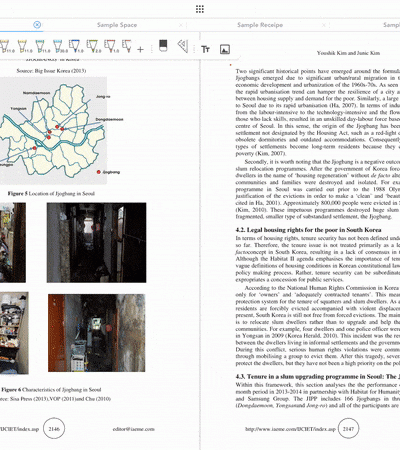The width and height of the screenshot is (400, 450).
Task: Select the unlabeled red pen before plus
Action: (127, 46)
